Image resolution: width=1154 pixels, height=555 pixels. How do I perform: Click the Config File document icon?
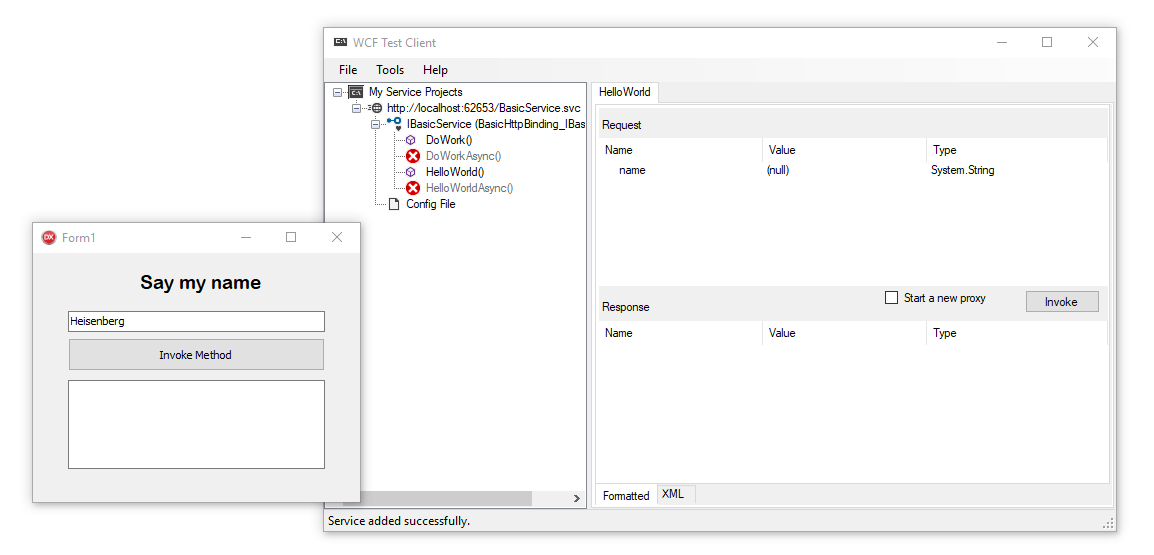pos(394,204)
